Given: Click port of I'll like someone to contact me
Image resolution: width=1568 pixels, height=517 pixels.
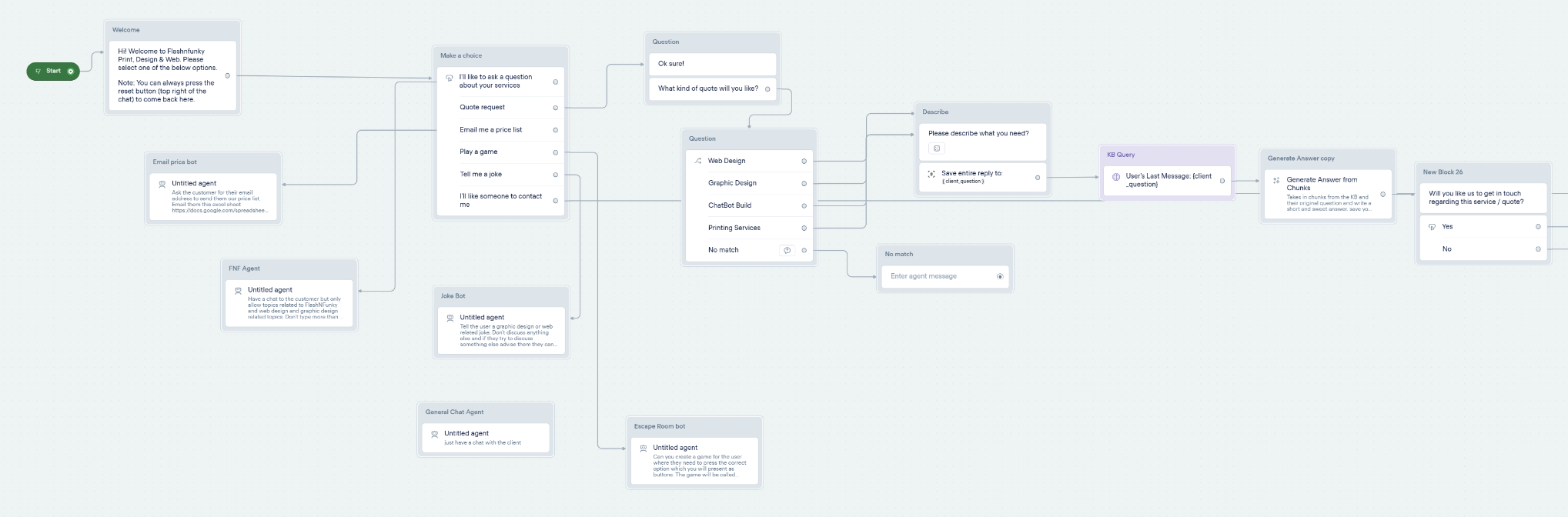Looking at the screenshot, I should [556, 201].
